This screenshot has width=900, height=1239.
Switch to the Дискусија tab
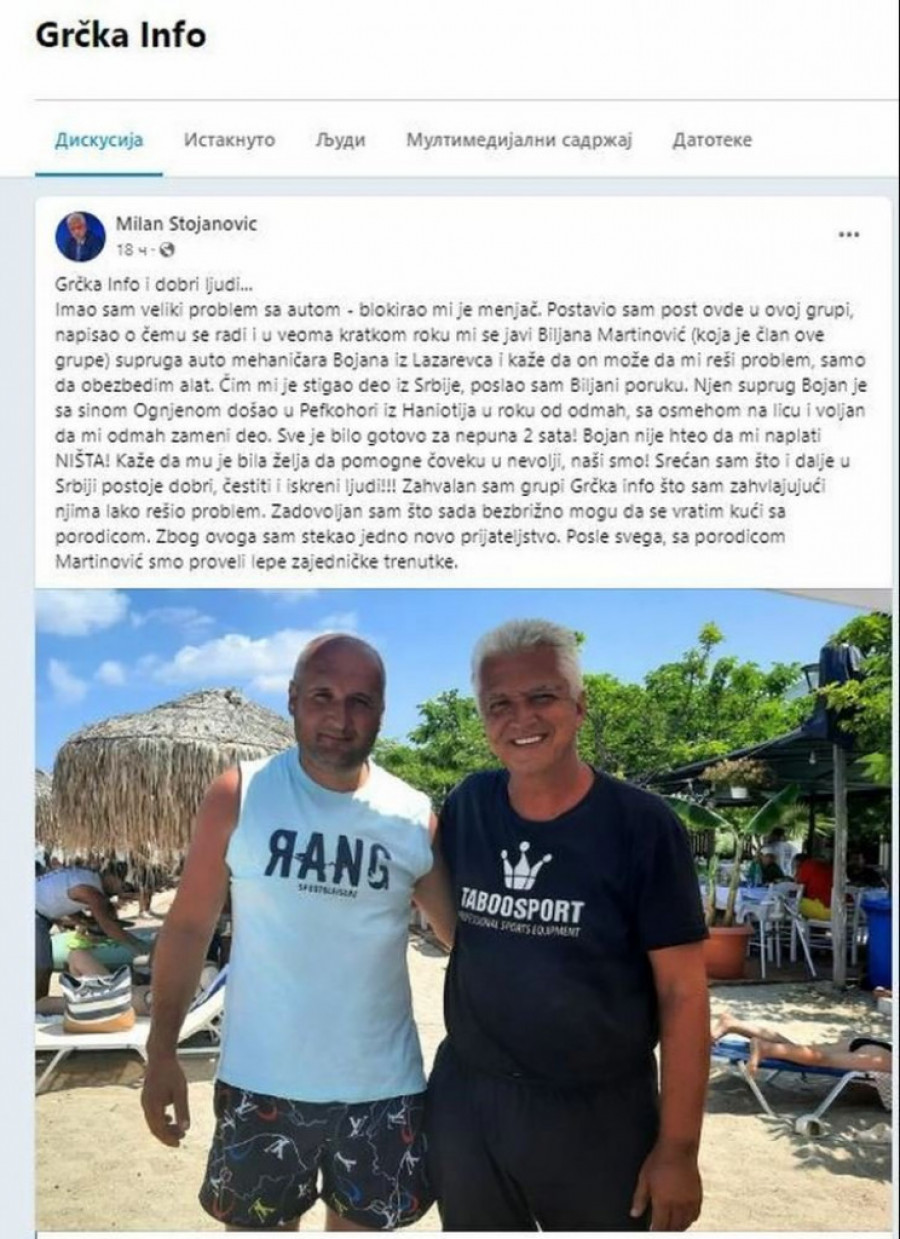(x=98, y=140)
